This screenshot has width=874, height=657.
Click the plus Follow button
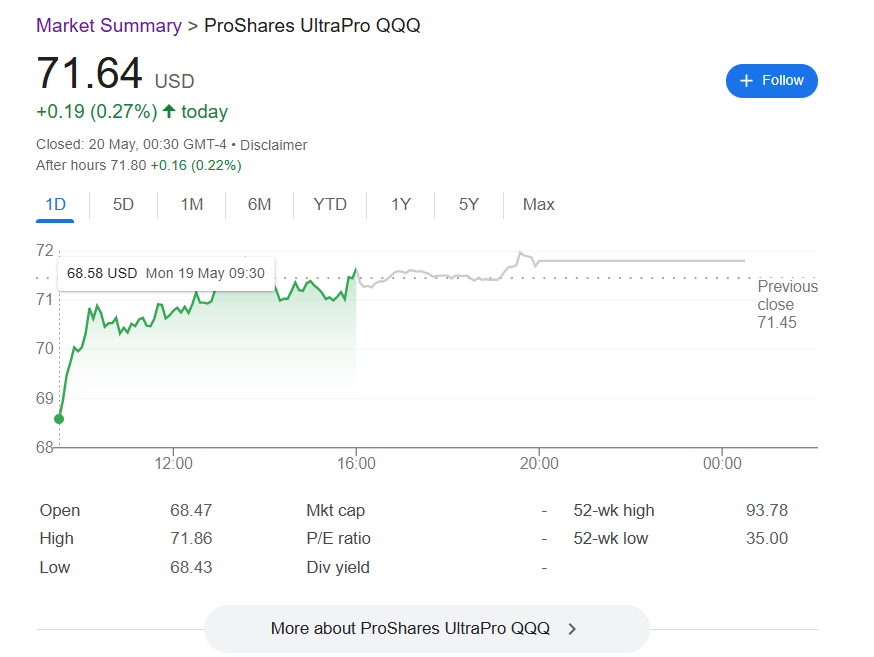click(x=771, y=81)
